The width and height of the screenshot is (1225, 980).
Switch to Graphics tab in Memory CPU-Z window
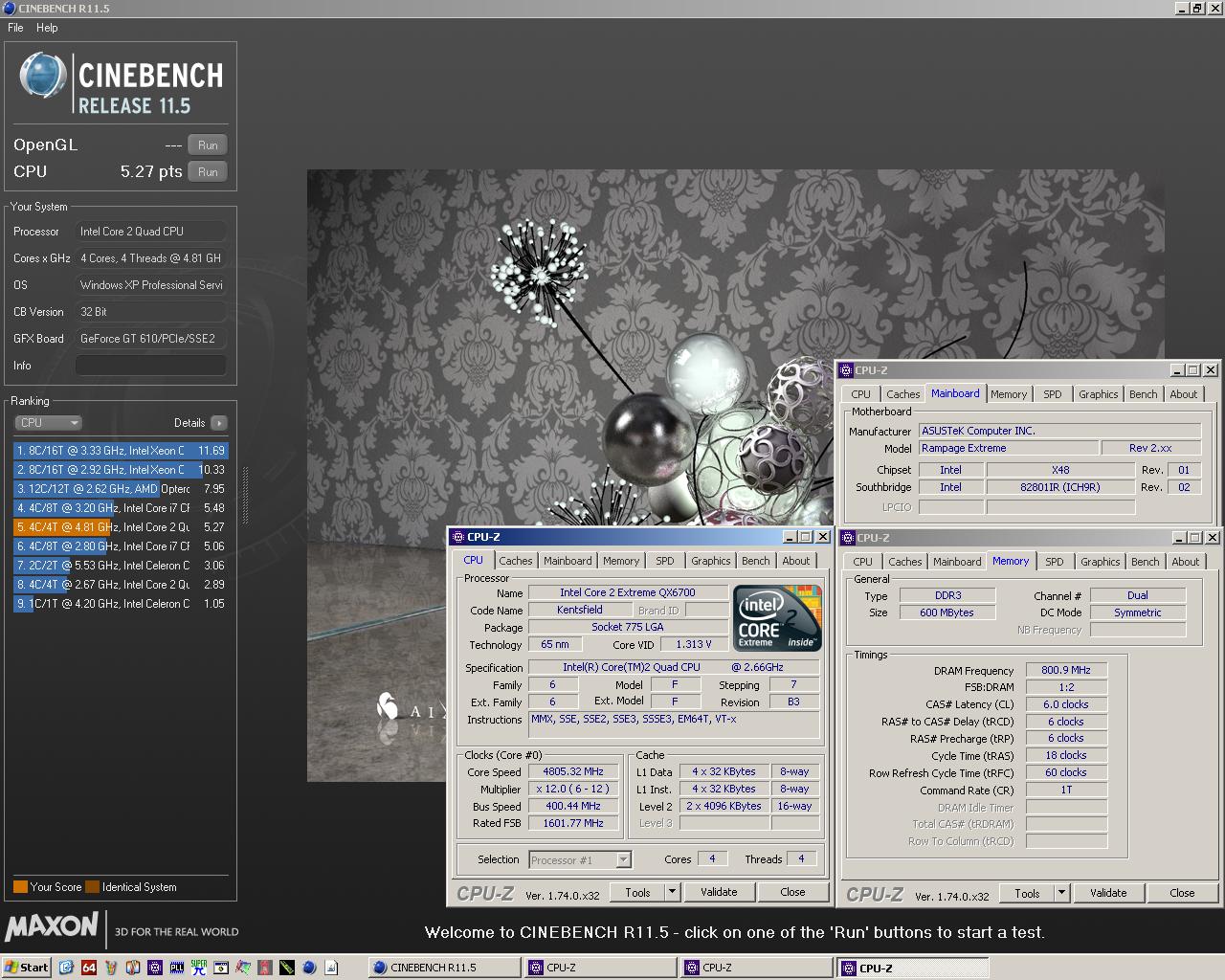click(x=1101, y=563)
